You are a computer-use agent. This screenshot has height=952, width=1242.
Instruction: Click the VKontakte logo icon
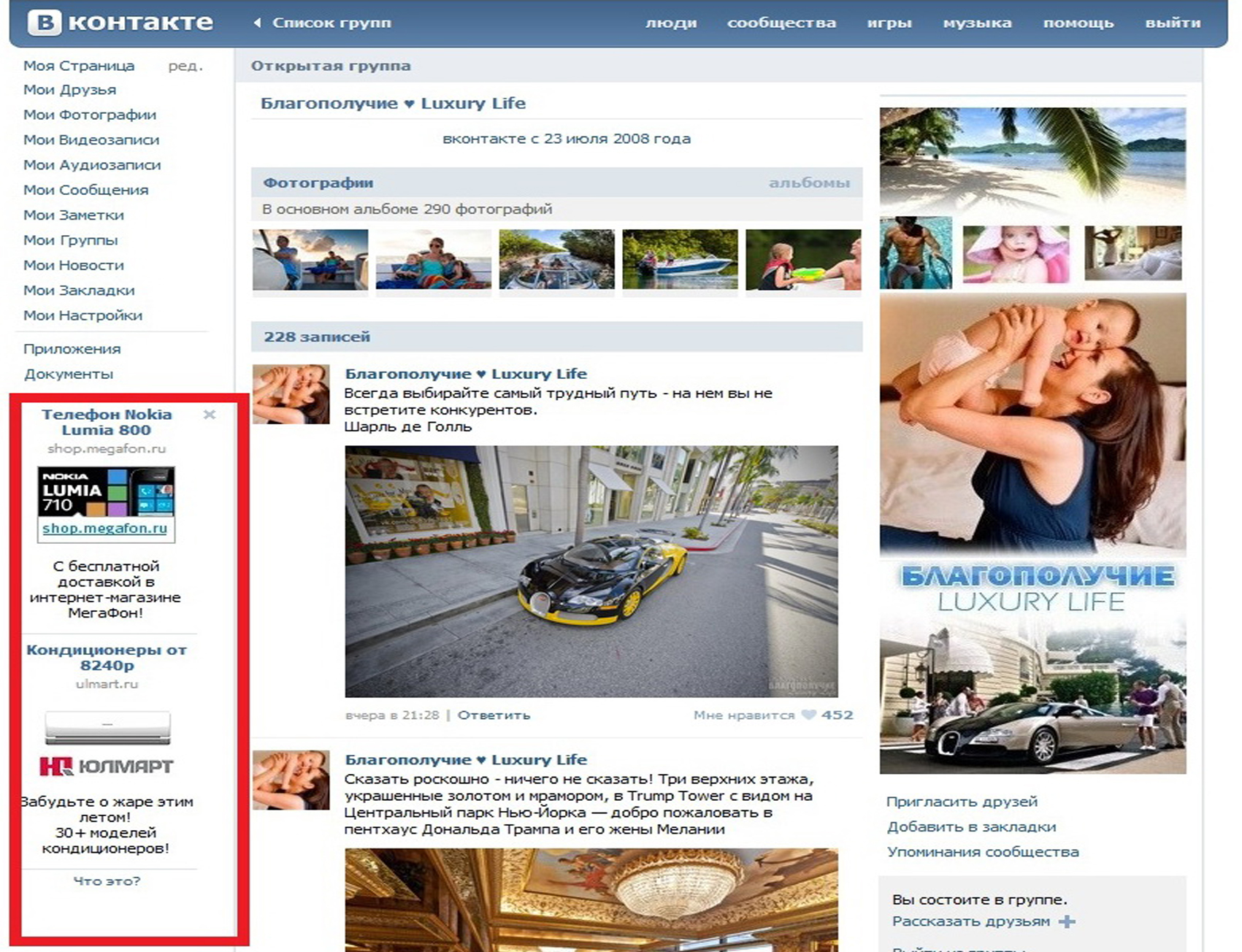pyautogui.click(x=44, y=23)
